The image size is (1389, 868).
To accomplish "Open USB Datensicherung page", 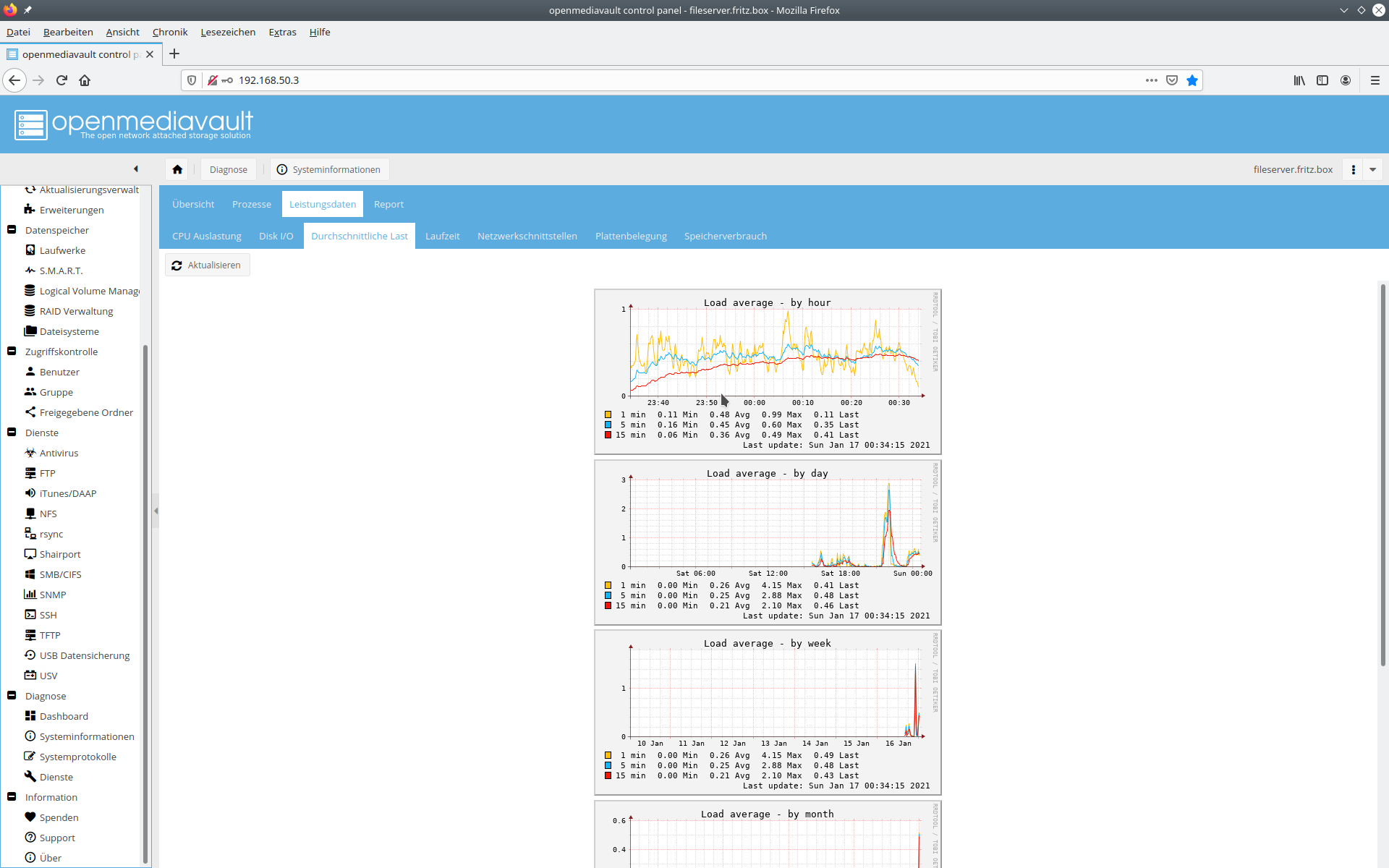I will tap(84, 655).
